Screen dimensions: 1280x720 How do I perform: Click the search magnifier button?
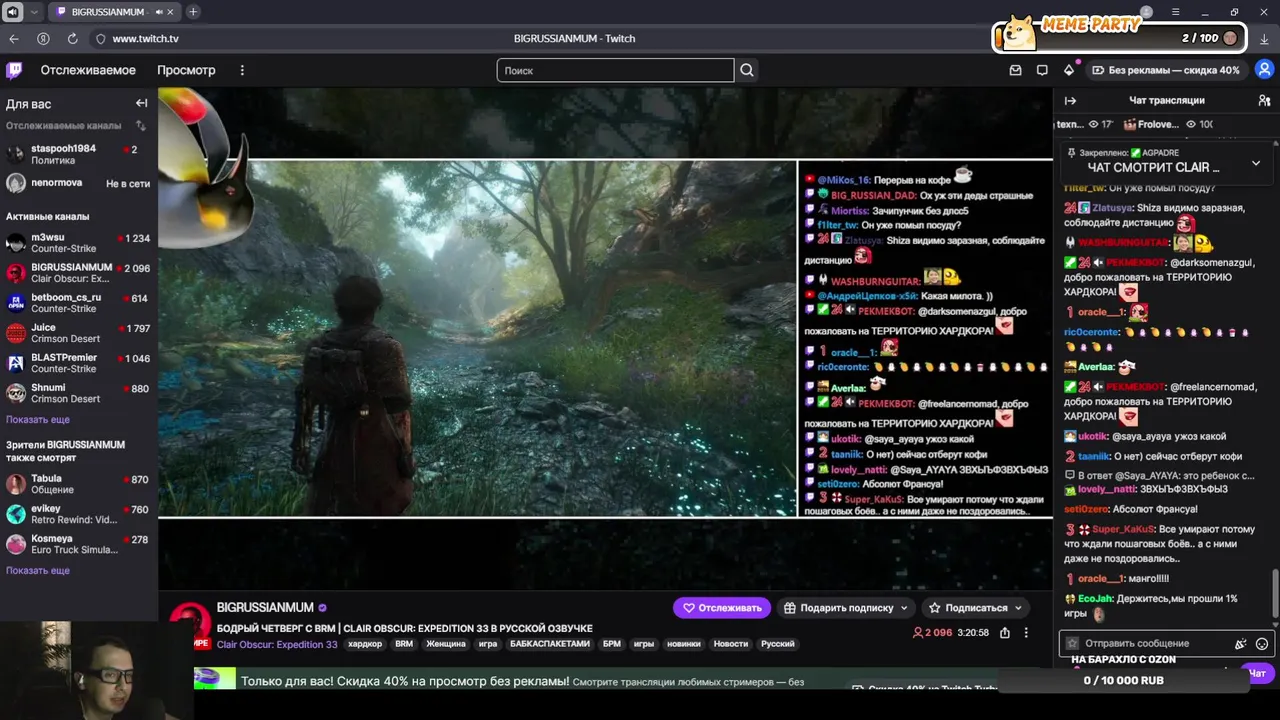point(747,70)
